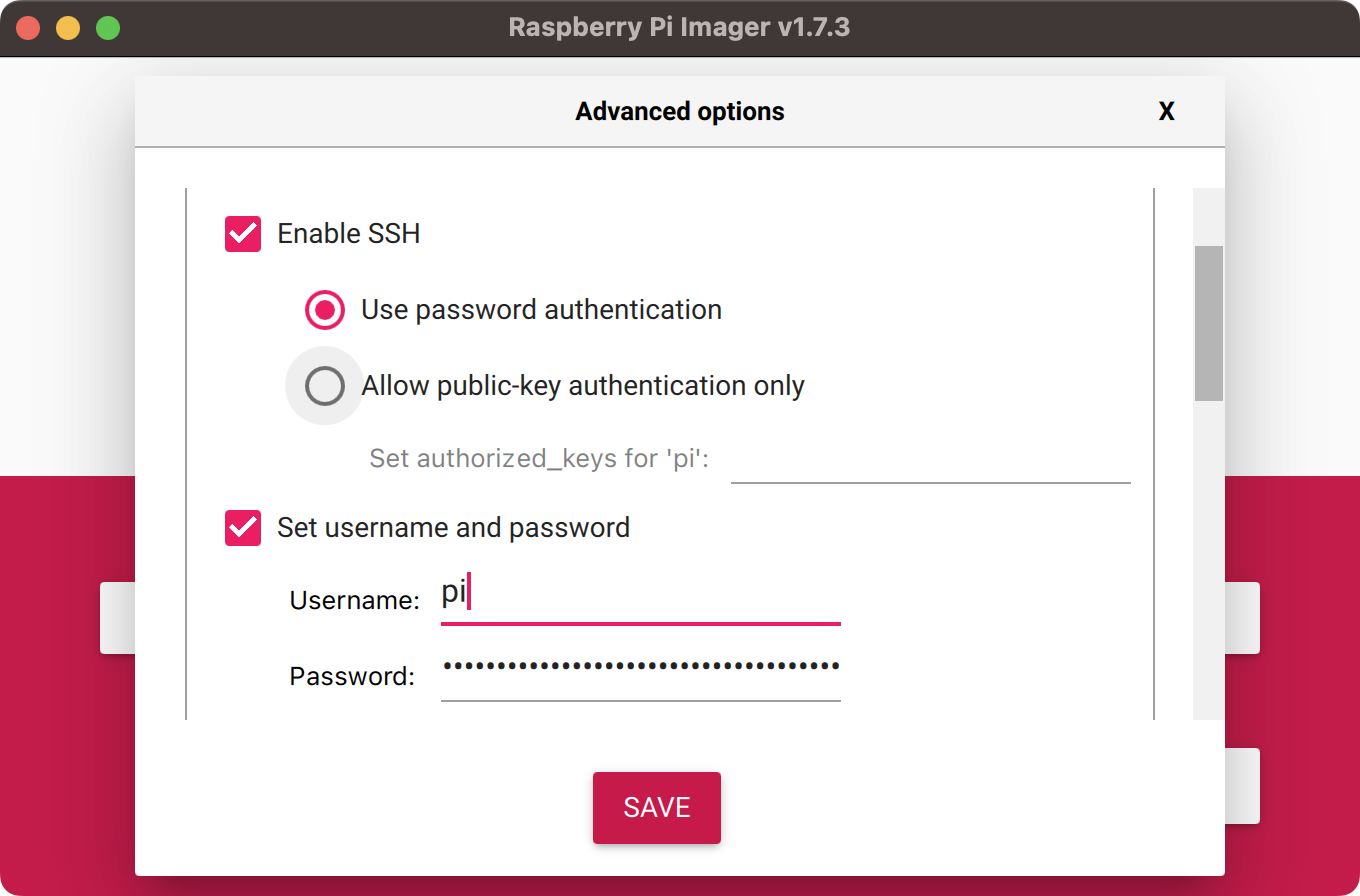Image resolution: width=1360 pixels, height=896 pixels.
Task: Click the upper partly hidden button right of dialog
Action: coord(1242,618)
